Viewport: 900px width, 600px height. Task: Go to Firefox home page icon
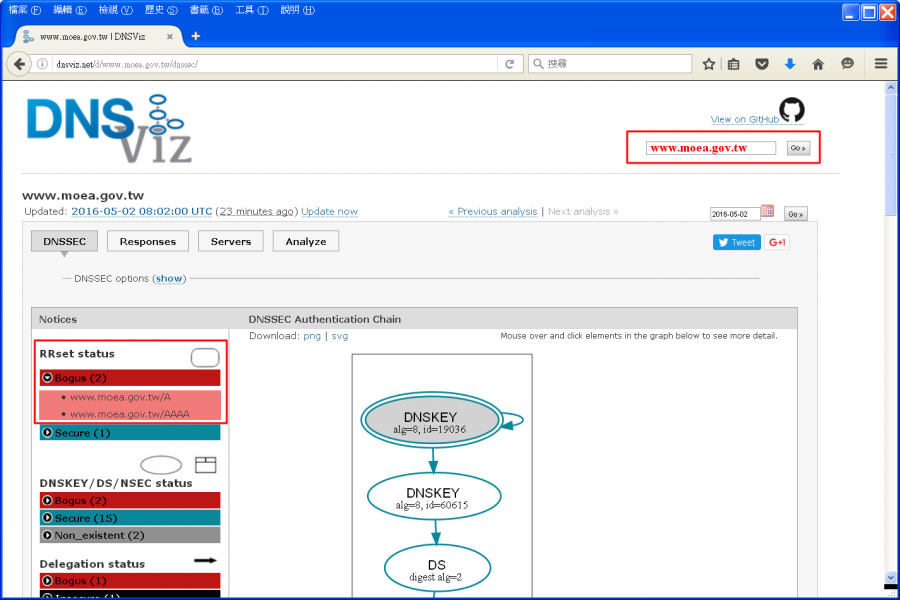(818, 64)
